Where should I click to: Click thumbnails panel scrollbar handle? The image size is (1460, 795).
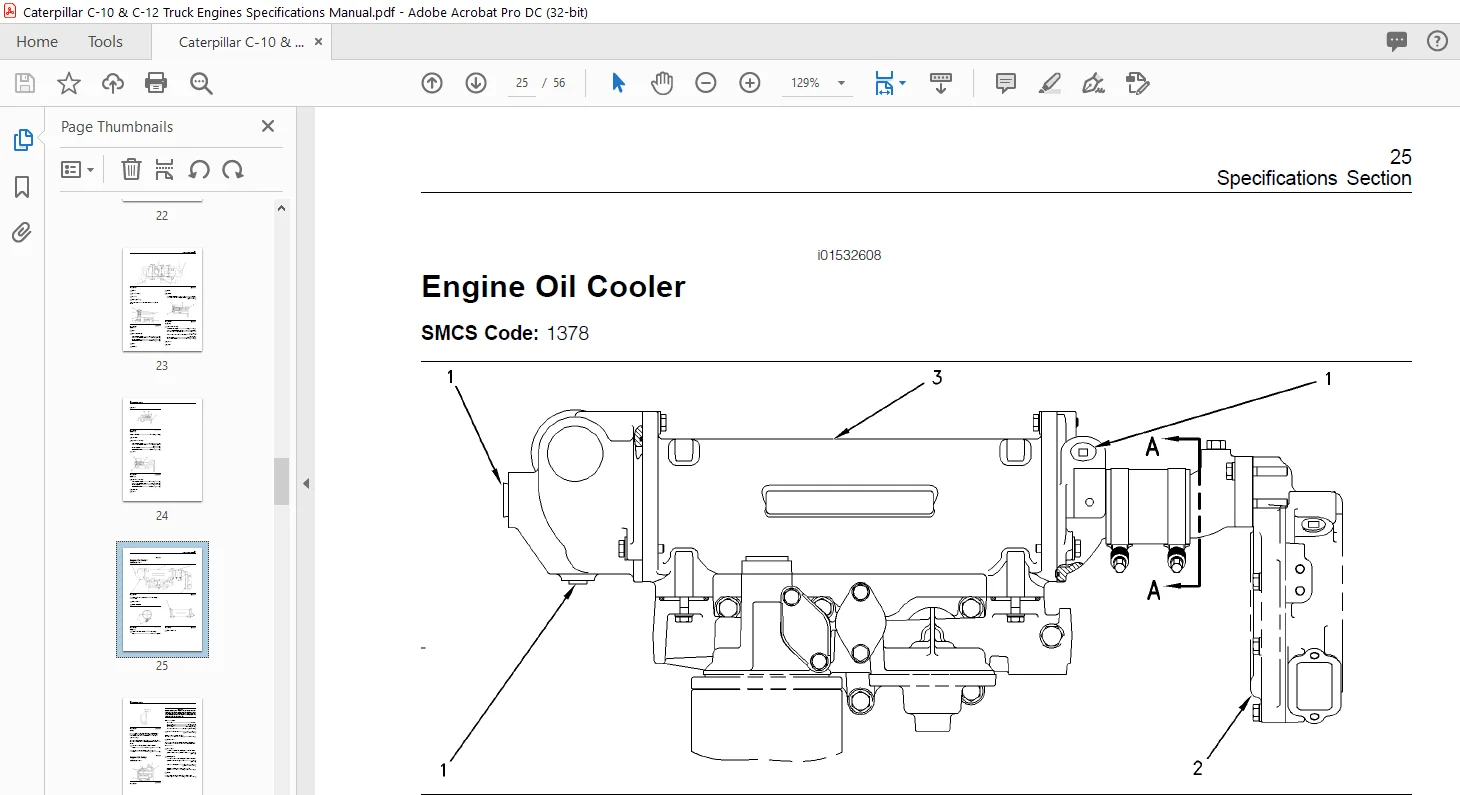tap(282, 482)
